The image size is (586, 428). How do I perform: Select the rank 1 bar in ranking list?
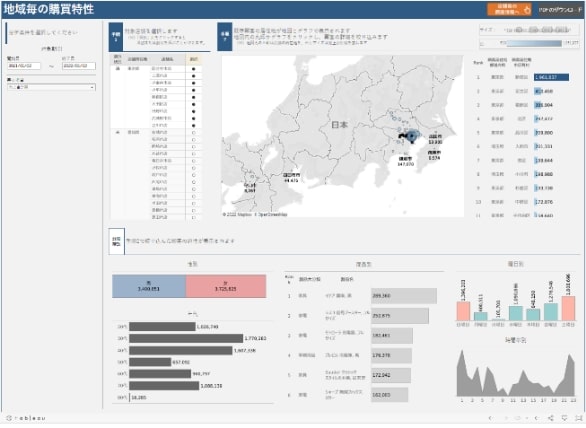click(x=551, y=77)
